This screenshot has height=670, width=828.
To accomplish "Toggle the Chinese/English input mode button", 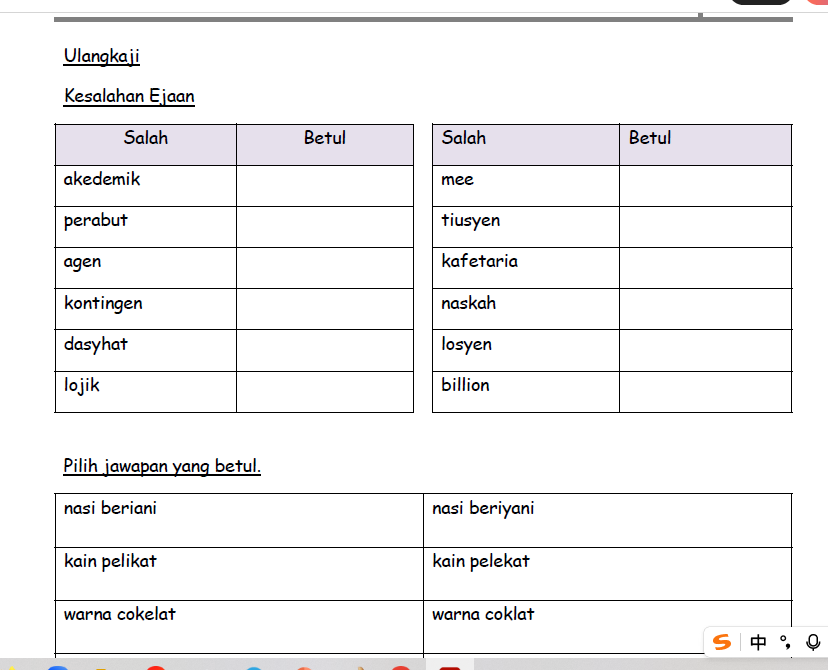I will [x=758, y=642].
